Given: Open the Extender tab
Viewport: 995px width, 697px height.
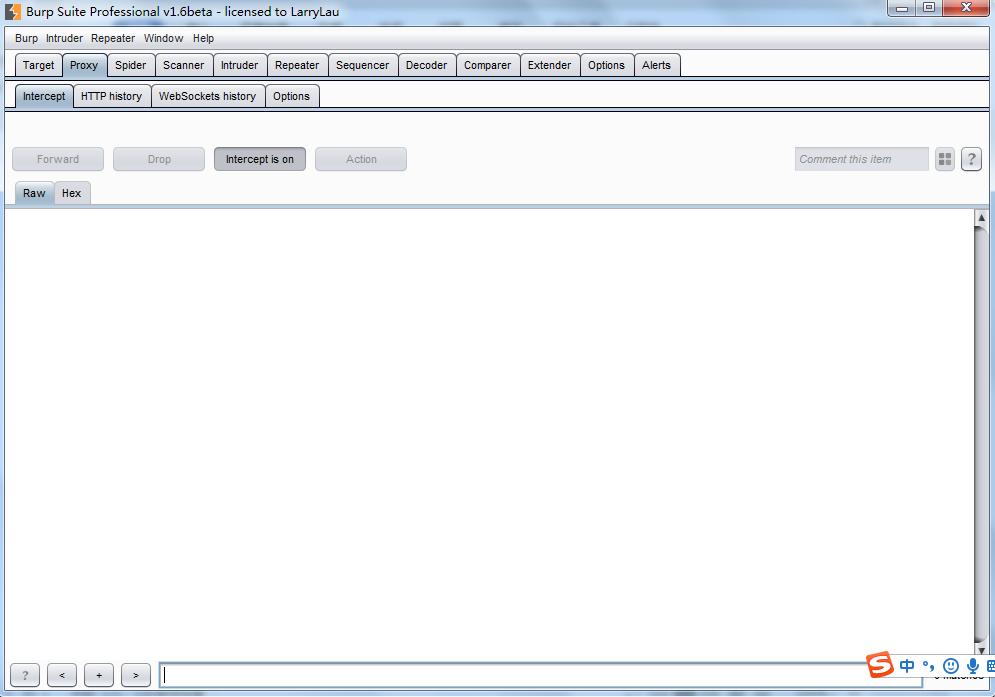Looking at the screenshot, I should (550, 65).
